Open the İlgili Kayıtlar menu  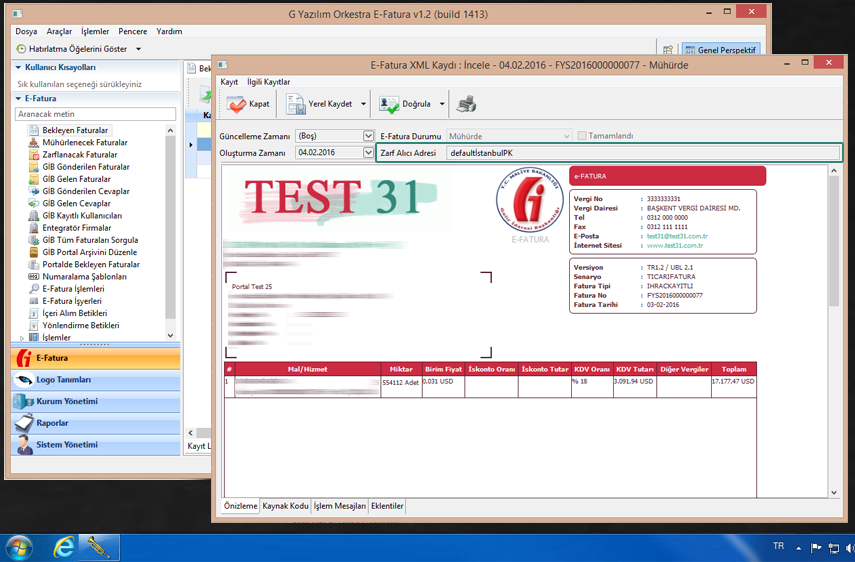pos(268,82)
